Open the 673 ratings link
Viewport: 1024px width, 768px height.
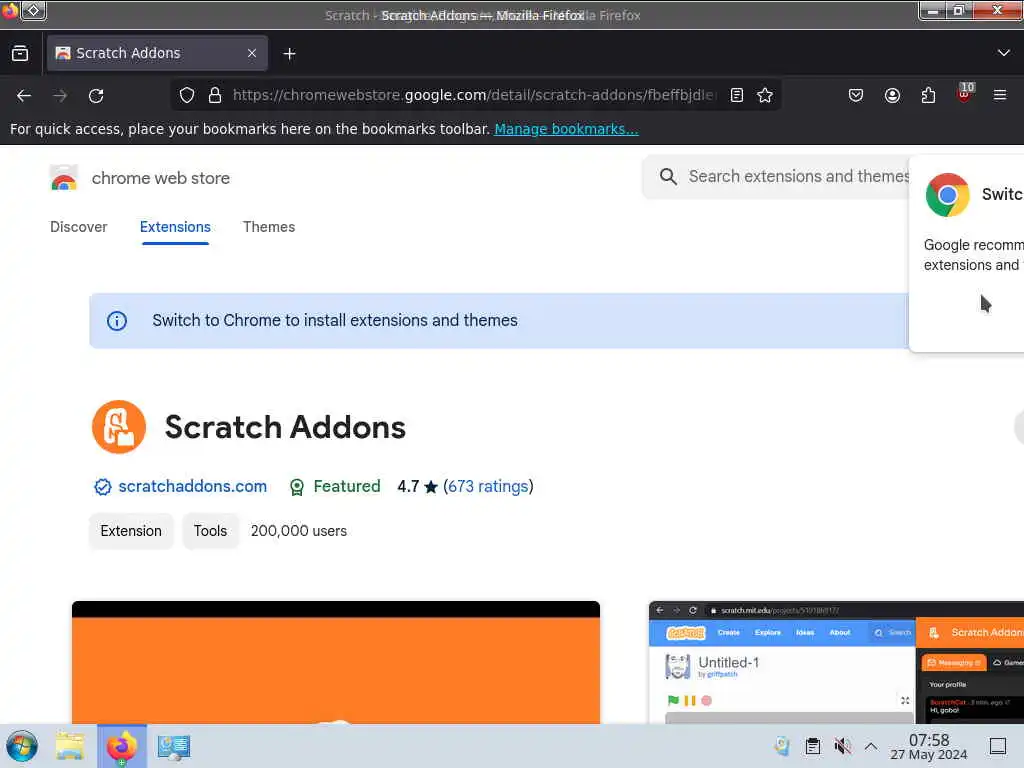[x=488, y=487]
